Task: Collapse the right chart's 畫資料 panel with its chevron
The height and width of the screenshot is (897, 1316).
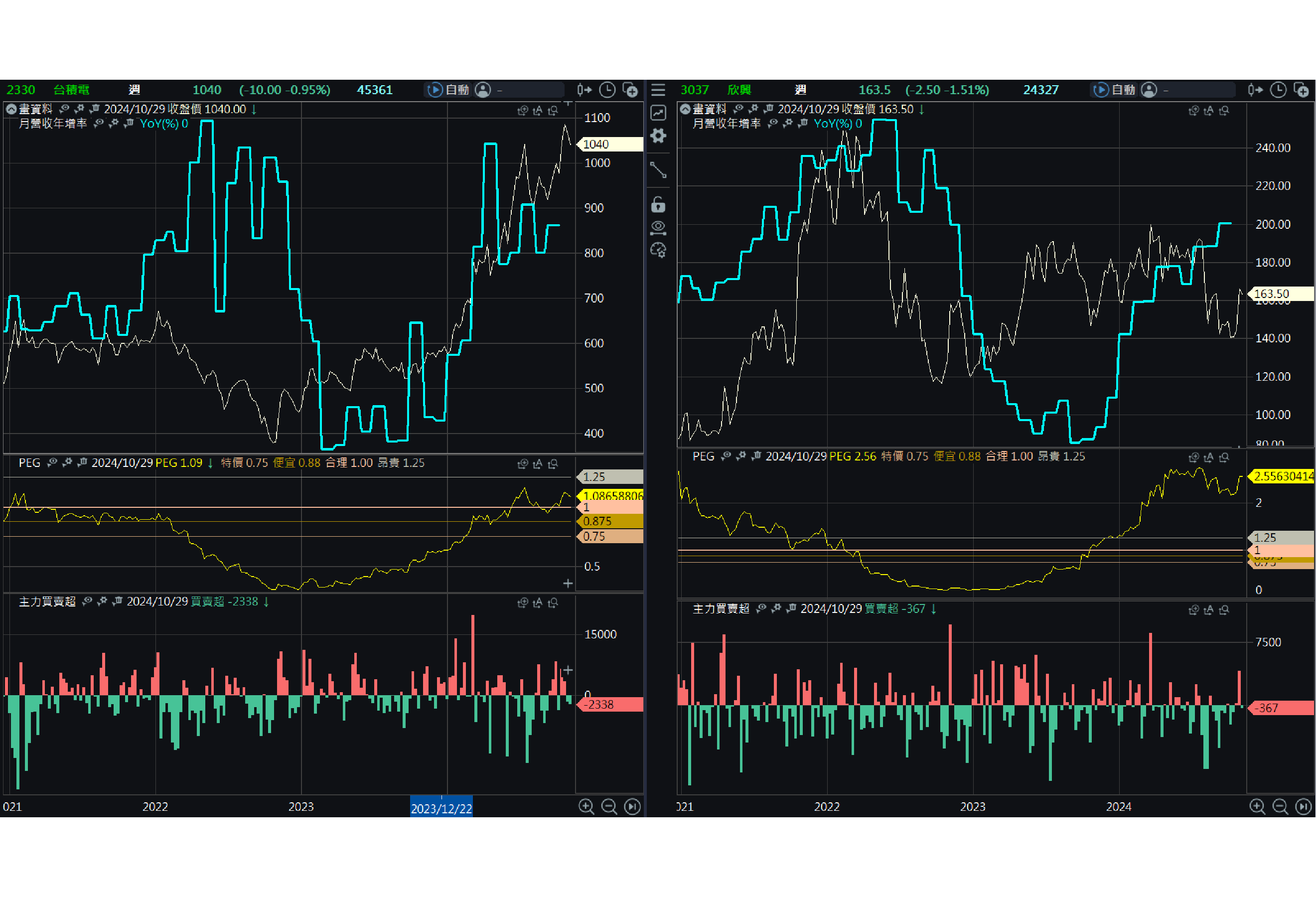Action: [685, 109]
